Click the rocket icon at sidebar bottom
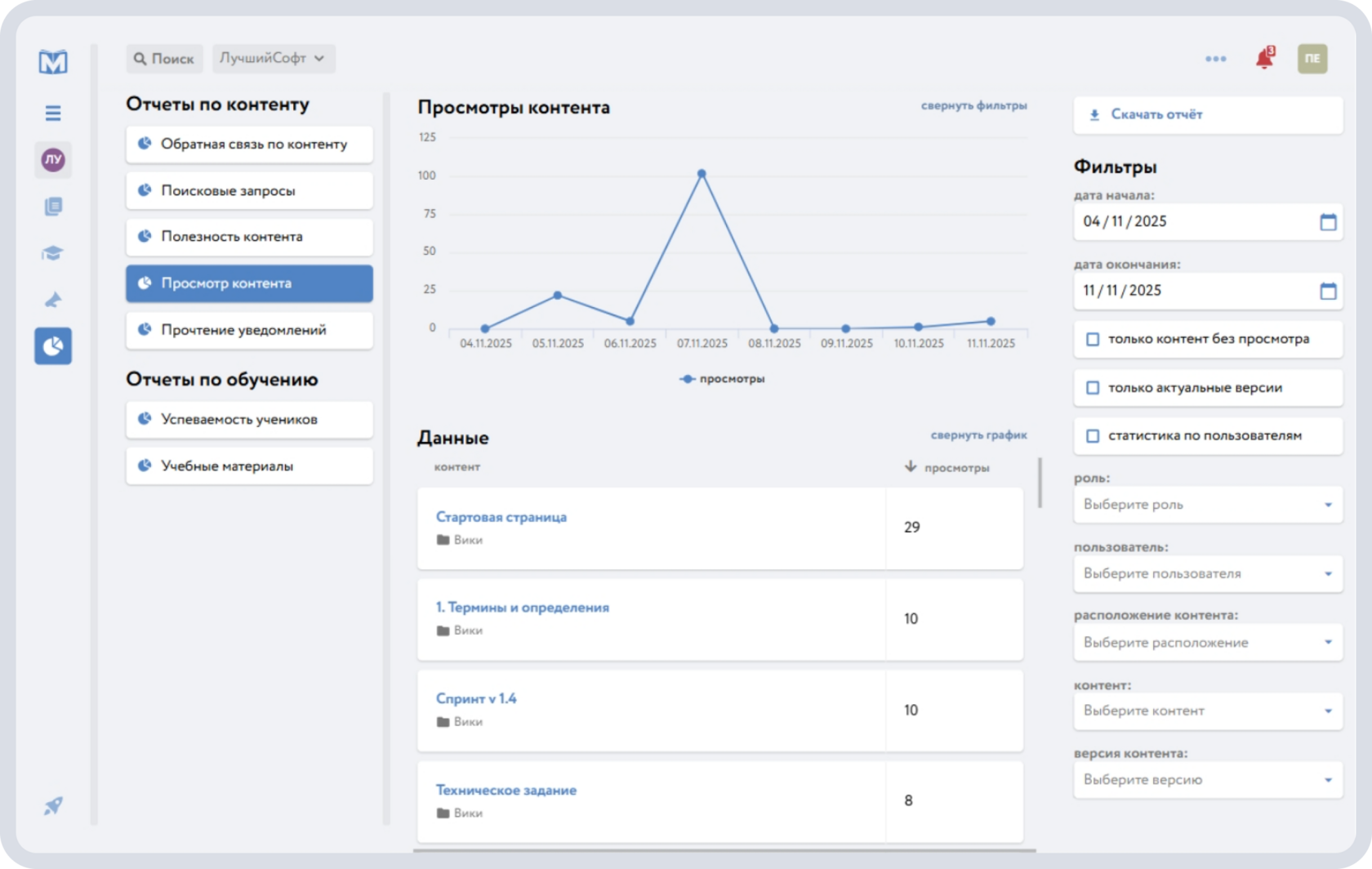The image size is (1372, 869). point(53,806)
